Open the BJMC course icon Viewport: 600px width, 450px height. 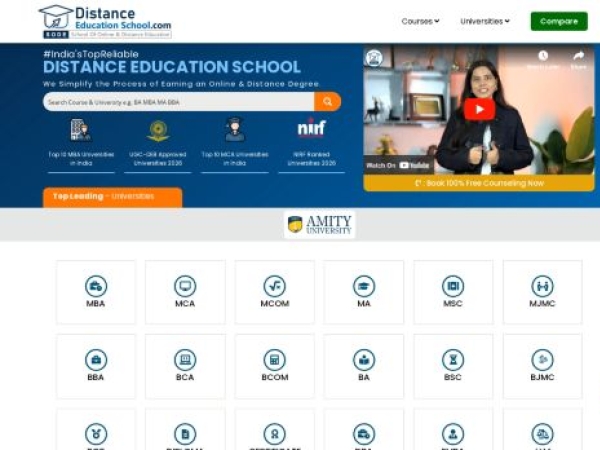(x=542, y=360)
